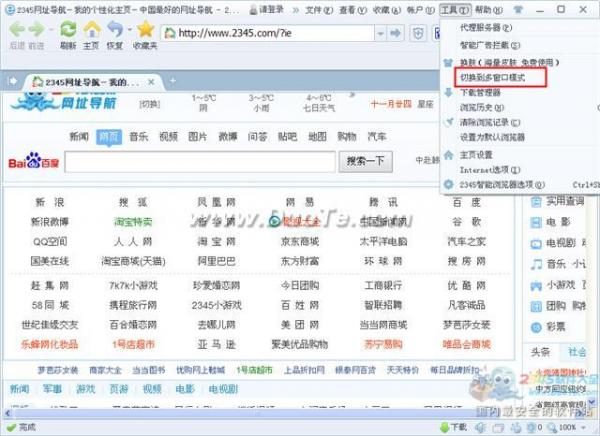Click the magnifier zoom icon showing 100%
600x436 pixels.
552,427
